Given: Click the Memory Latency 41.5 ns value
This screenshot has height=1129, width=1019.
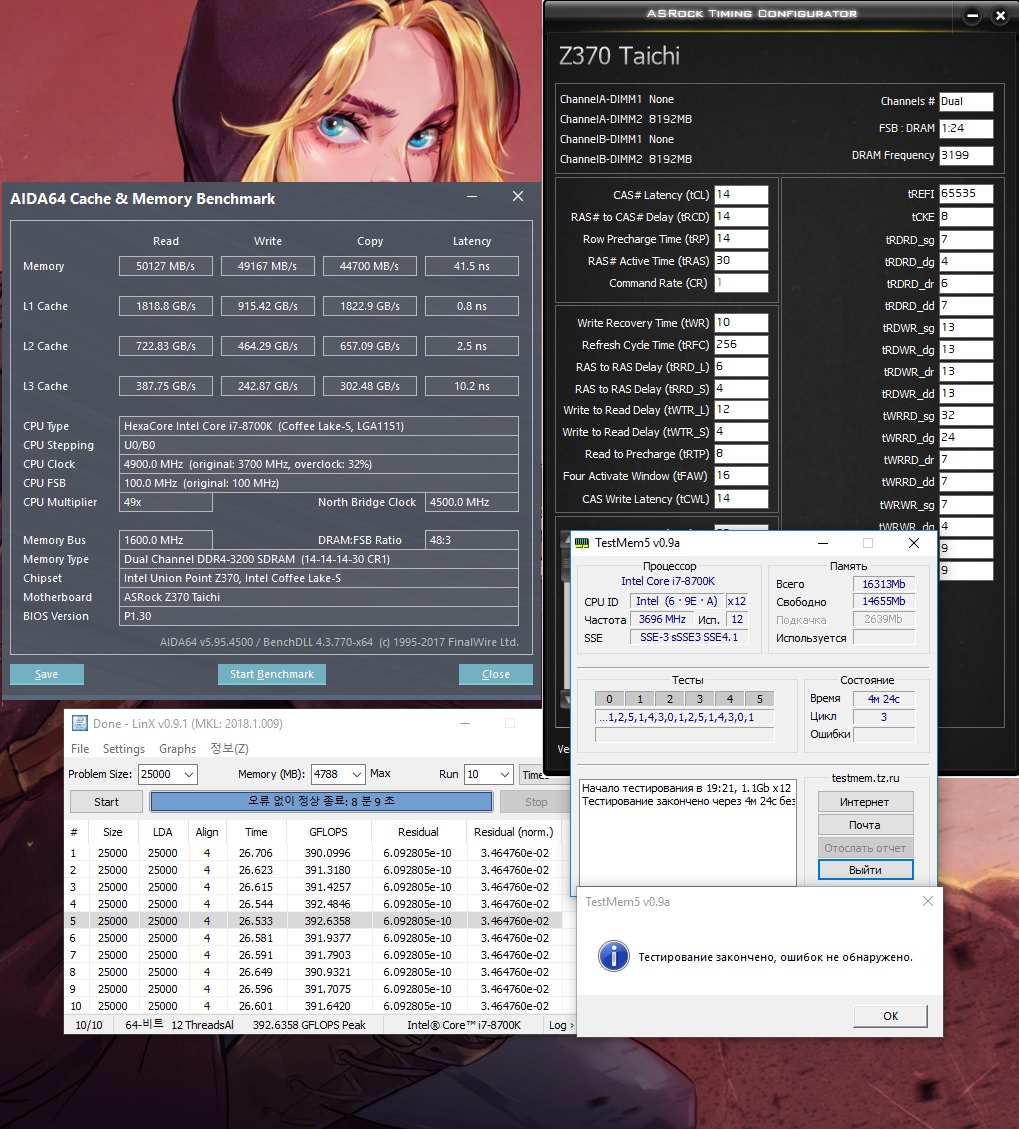Looking at the screenshot, I should pyautogui.click(x=472, y=266).
